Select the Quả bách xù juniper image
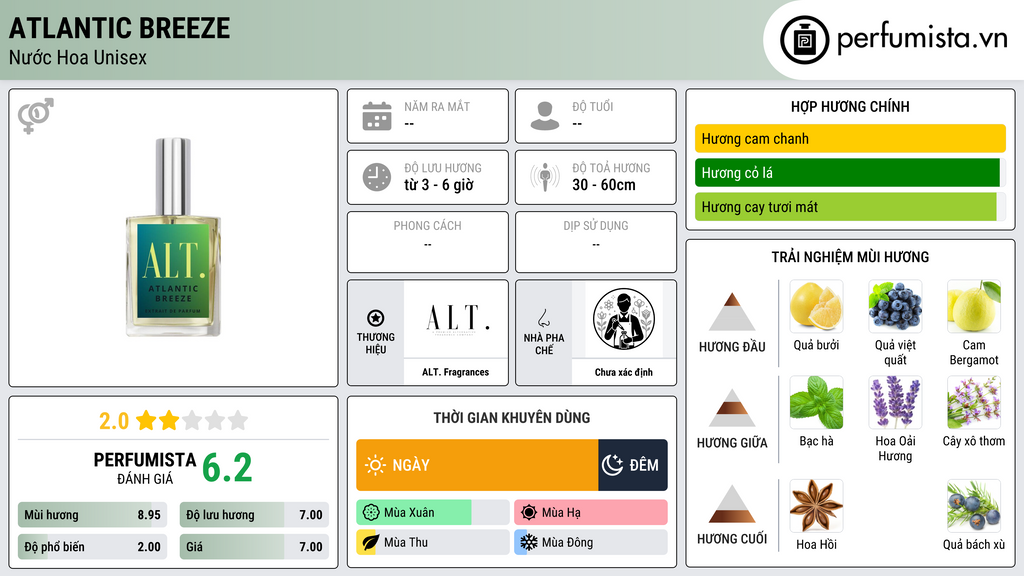 coord(974,506)
